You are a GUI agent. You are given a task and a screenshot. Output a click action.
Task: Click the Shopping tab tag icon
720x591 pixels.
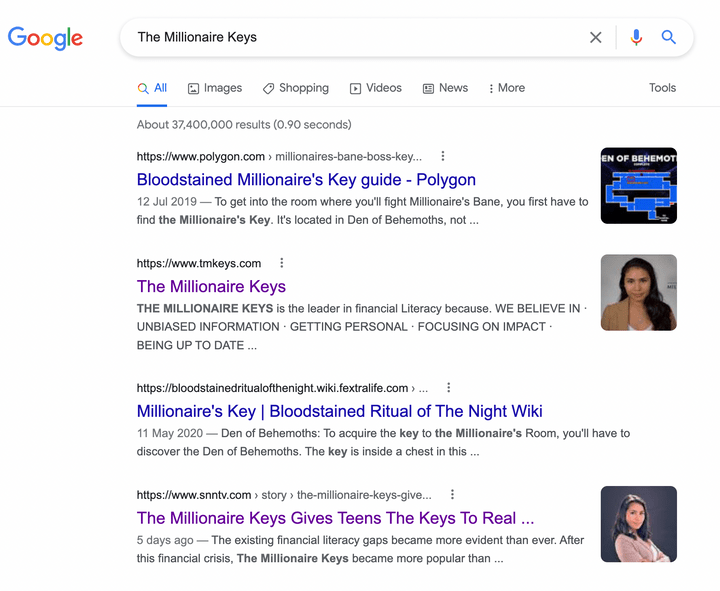[268, 89]
